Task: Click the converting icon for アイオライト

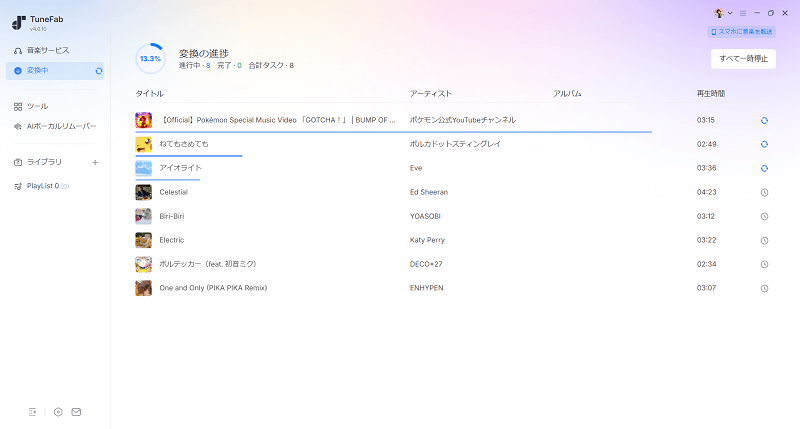Action: (x=764, y=168)
